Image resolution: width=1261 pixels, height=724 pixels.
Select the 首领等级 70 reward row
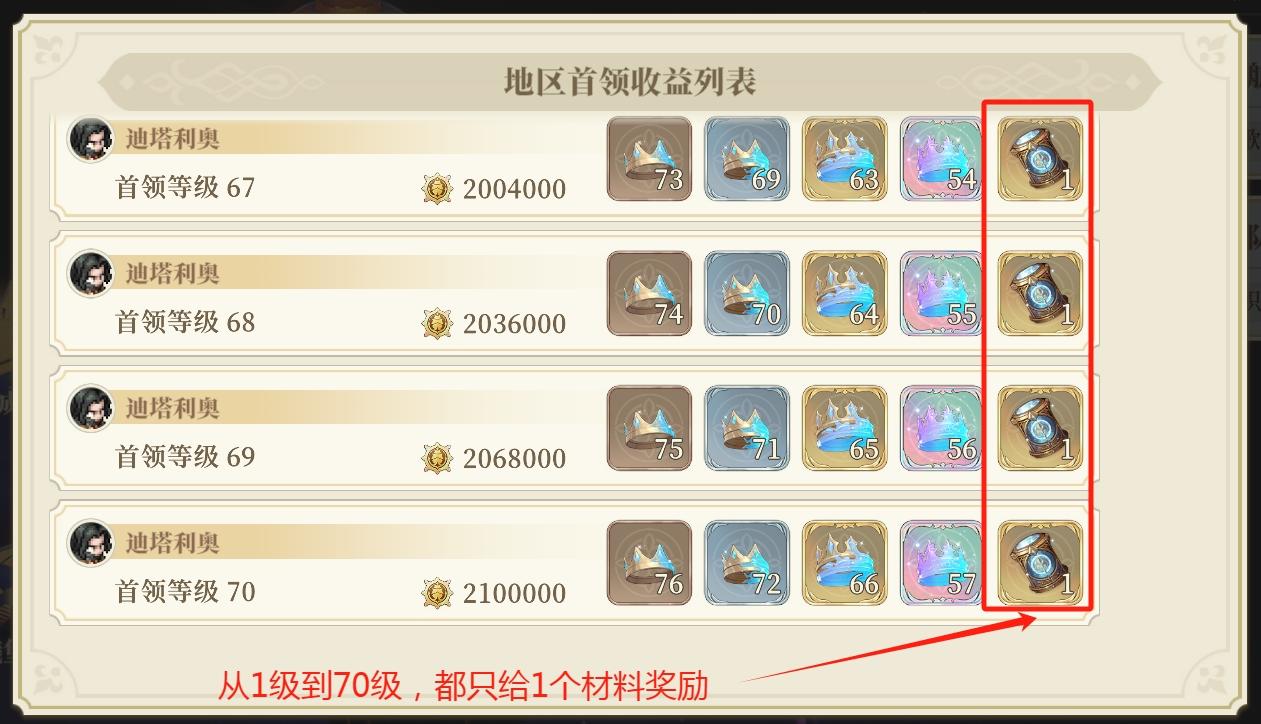(575, 563)
